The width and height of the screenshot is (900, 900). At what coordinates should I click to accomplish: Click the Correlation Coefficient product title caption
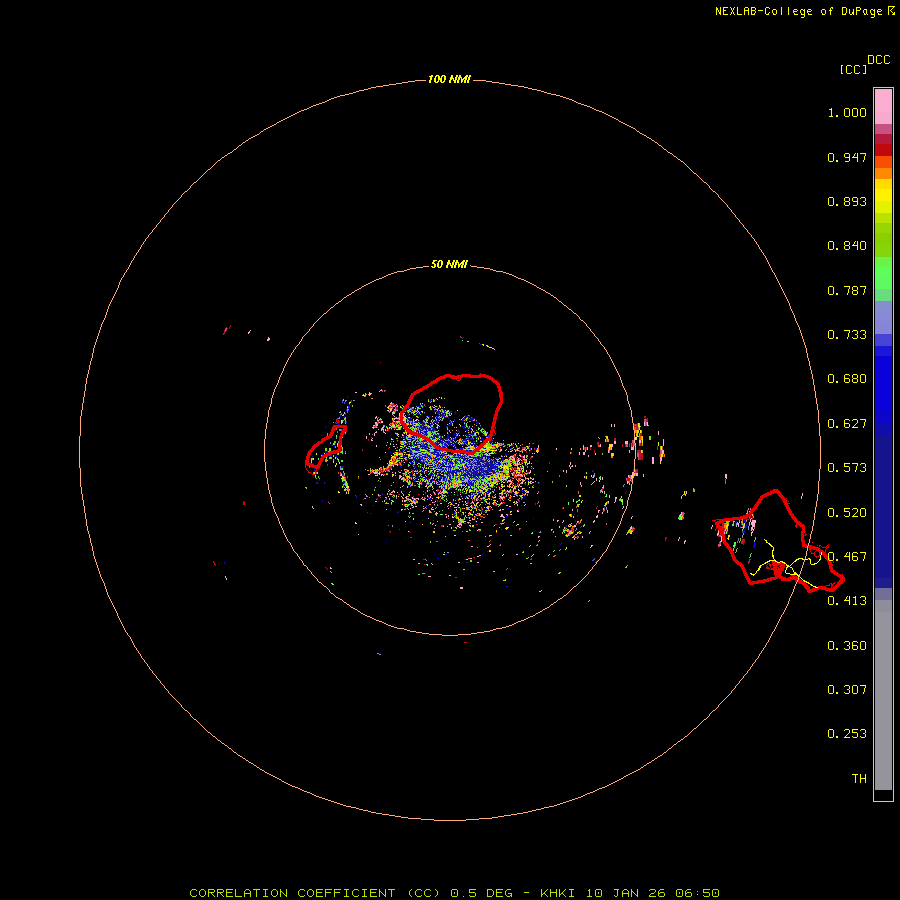454,893
